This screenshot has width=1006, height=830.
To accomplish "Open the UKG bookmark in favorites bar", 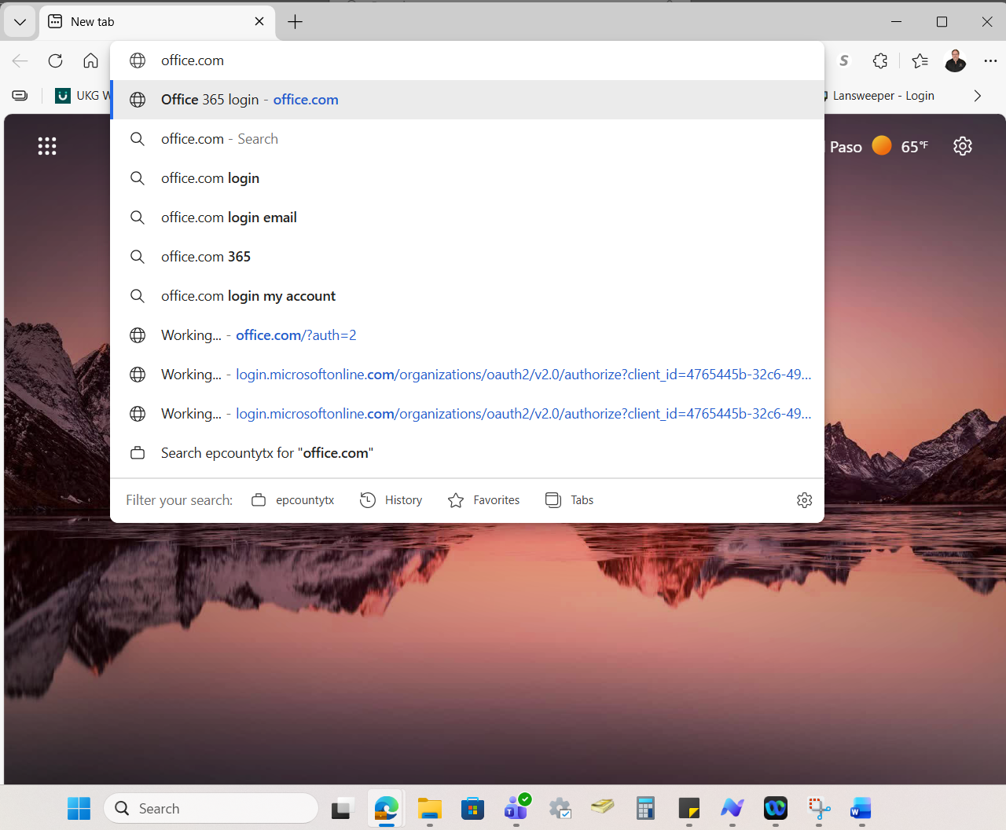I will [x=82, y=96].
